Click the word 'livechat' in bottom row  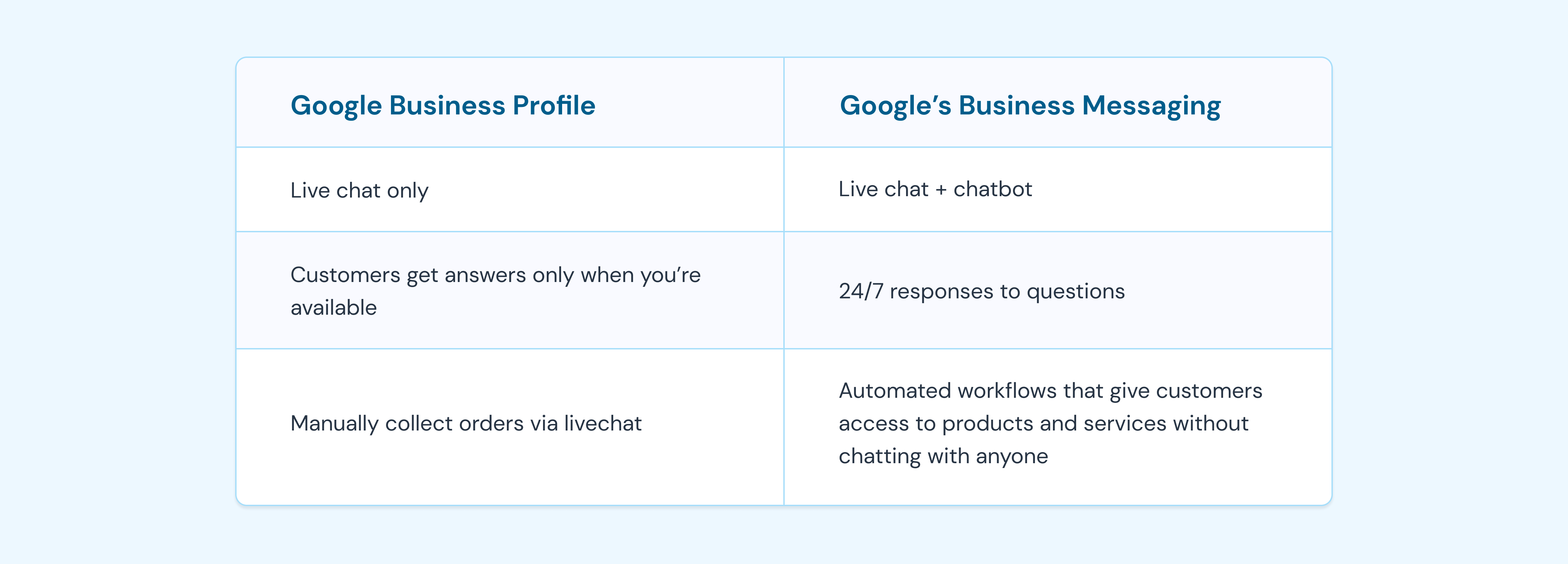click(x=603, y=423)
